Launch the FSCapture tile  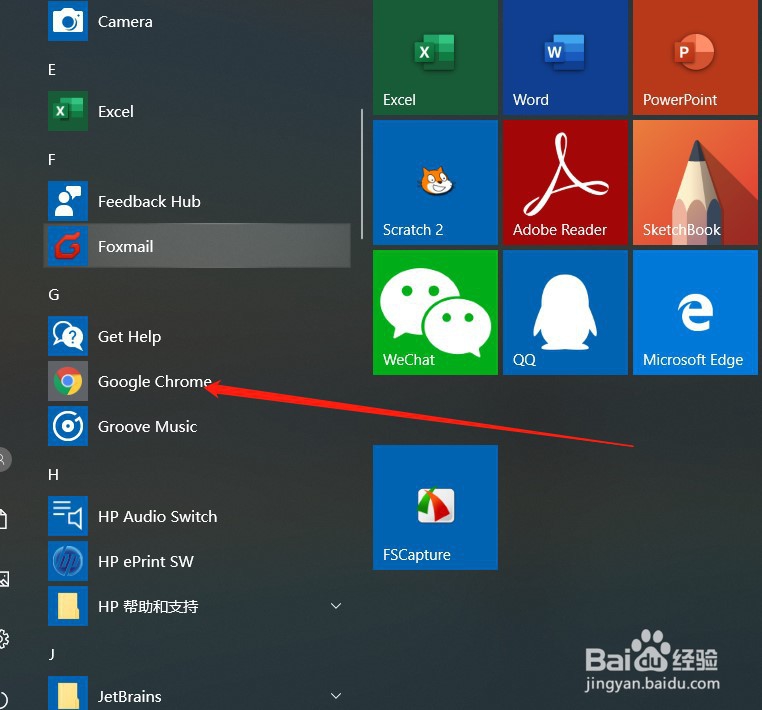[435, 507]
